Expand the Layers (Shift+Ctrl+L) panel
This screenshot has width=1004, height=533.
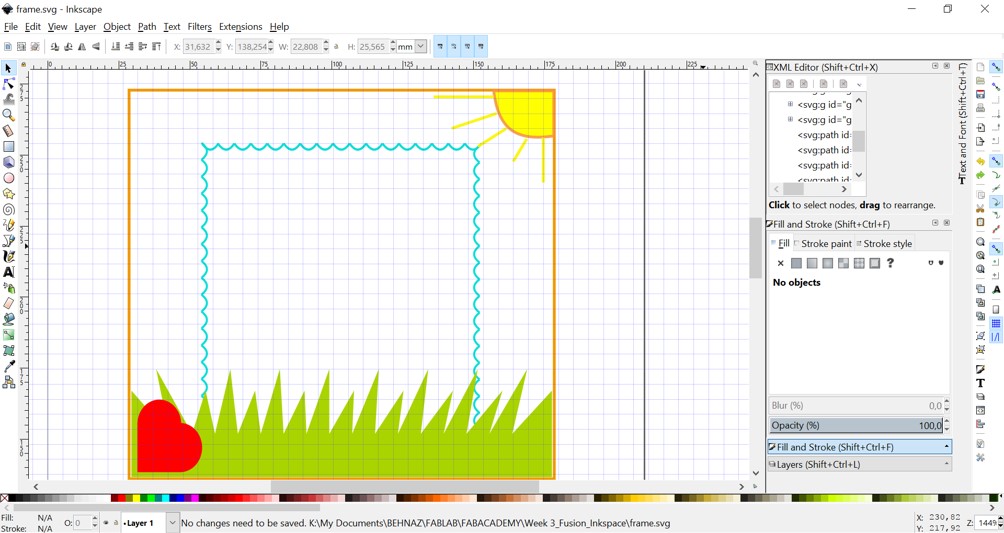click(859, 464)
